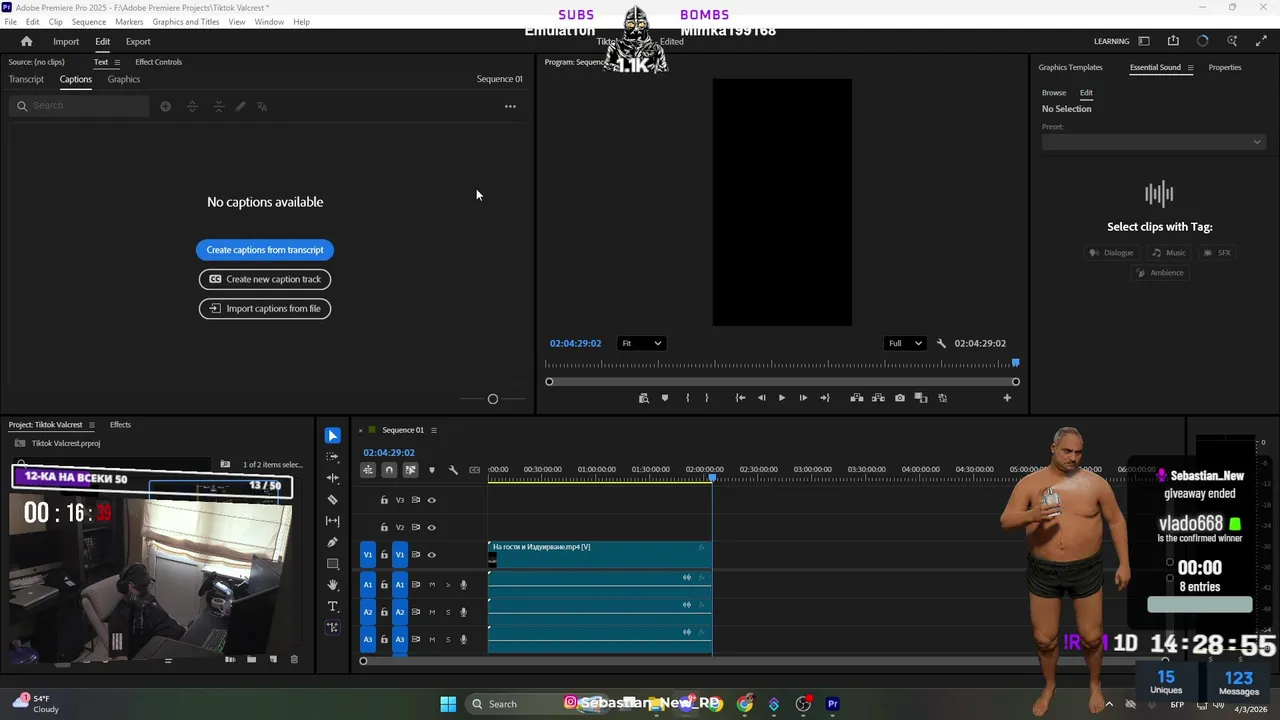Image resolution: width=1280 pixels, height=720 pixels.
Task: Select the Selection tool arrow
Action: pos(332,435)
